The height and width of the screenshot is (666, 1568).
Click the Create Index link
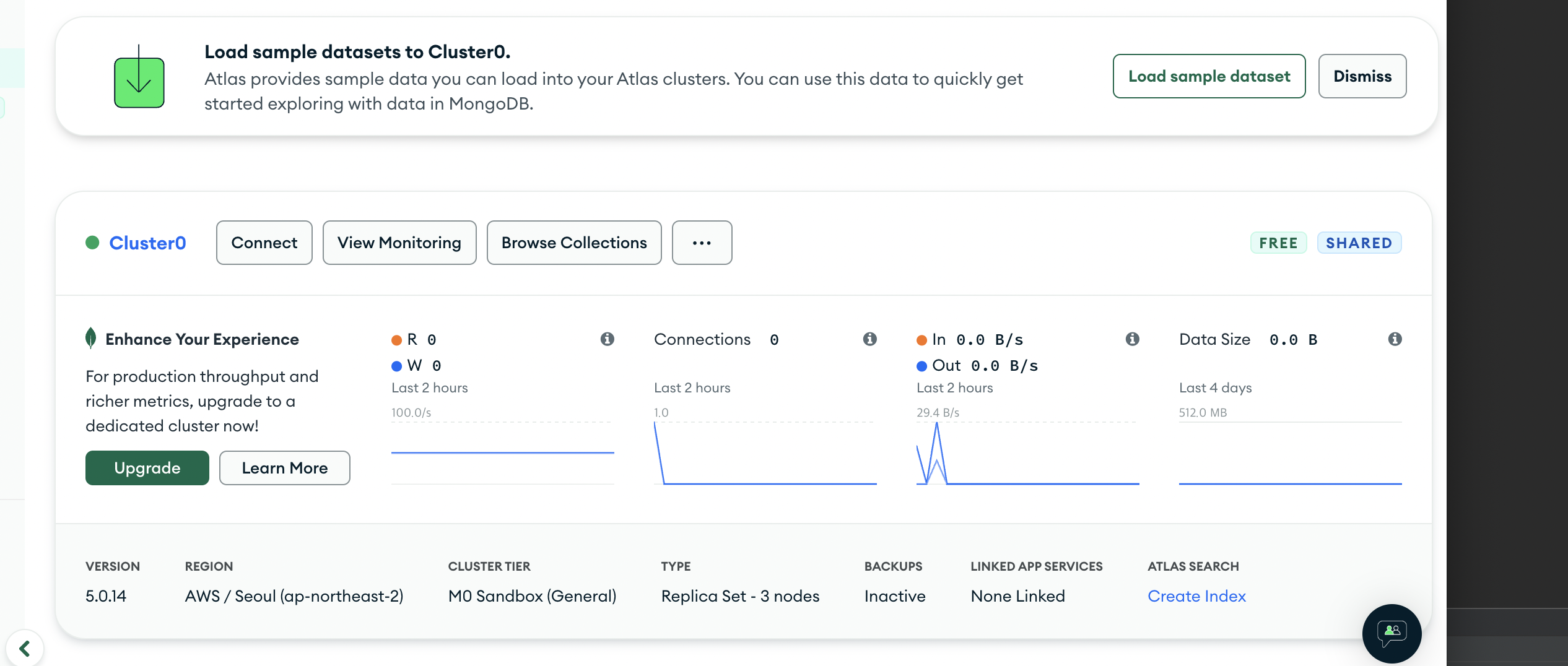point(1196,596)
